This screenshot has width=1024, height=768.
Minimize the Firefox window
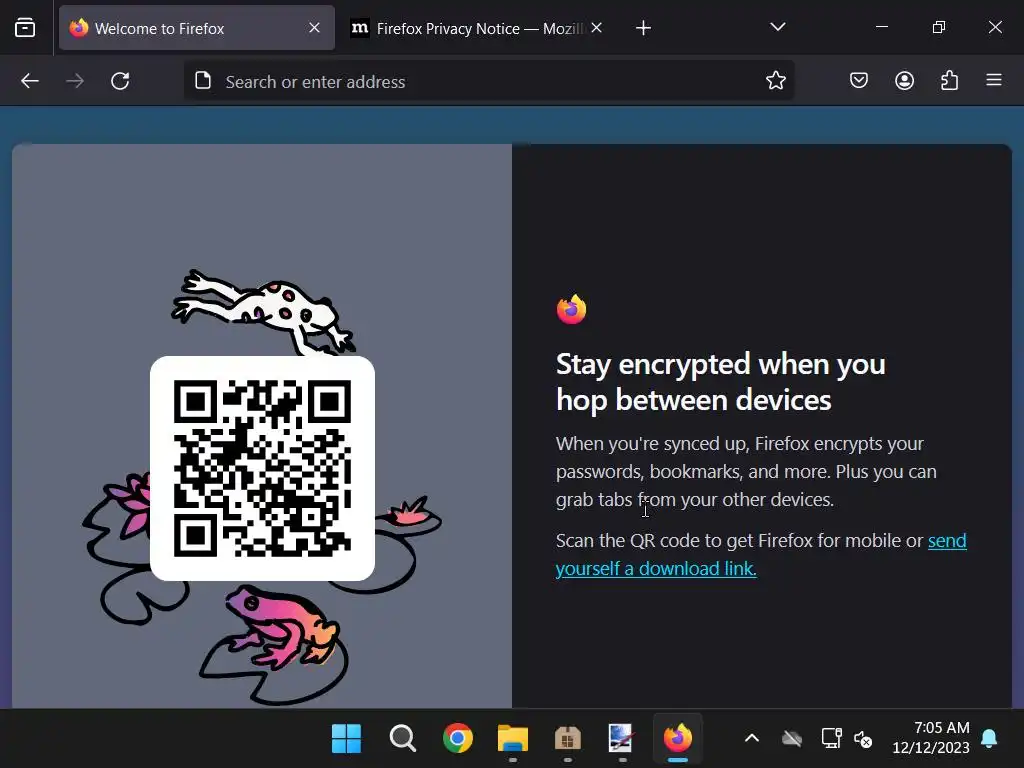tap(882, 27)
